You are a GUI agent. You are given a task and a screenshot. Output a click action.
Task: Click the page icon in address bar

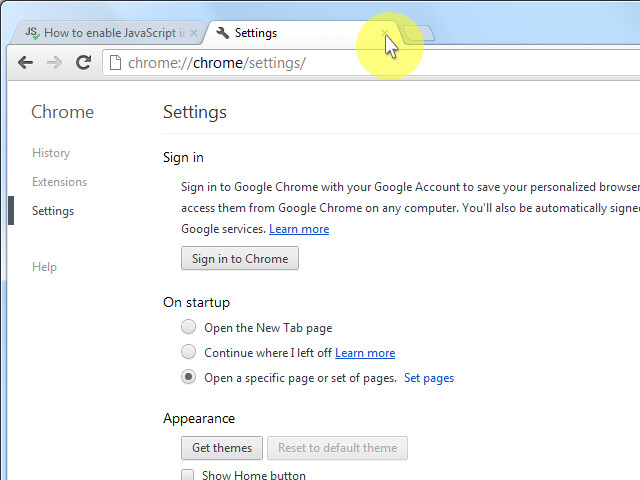coord(115,63)
